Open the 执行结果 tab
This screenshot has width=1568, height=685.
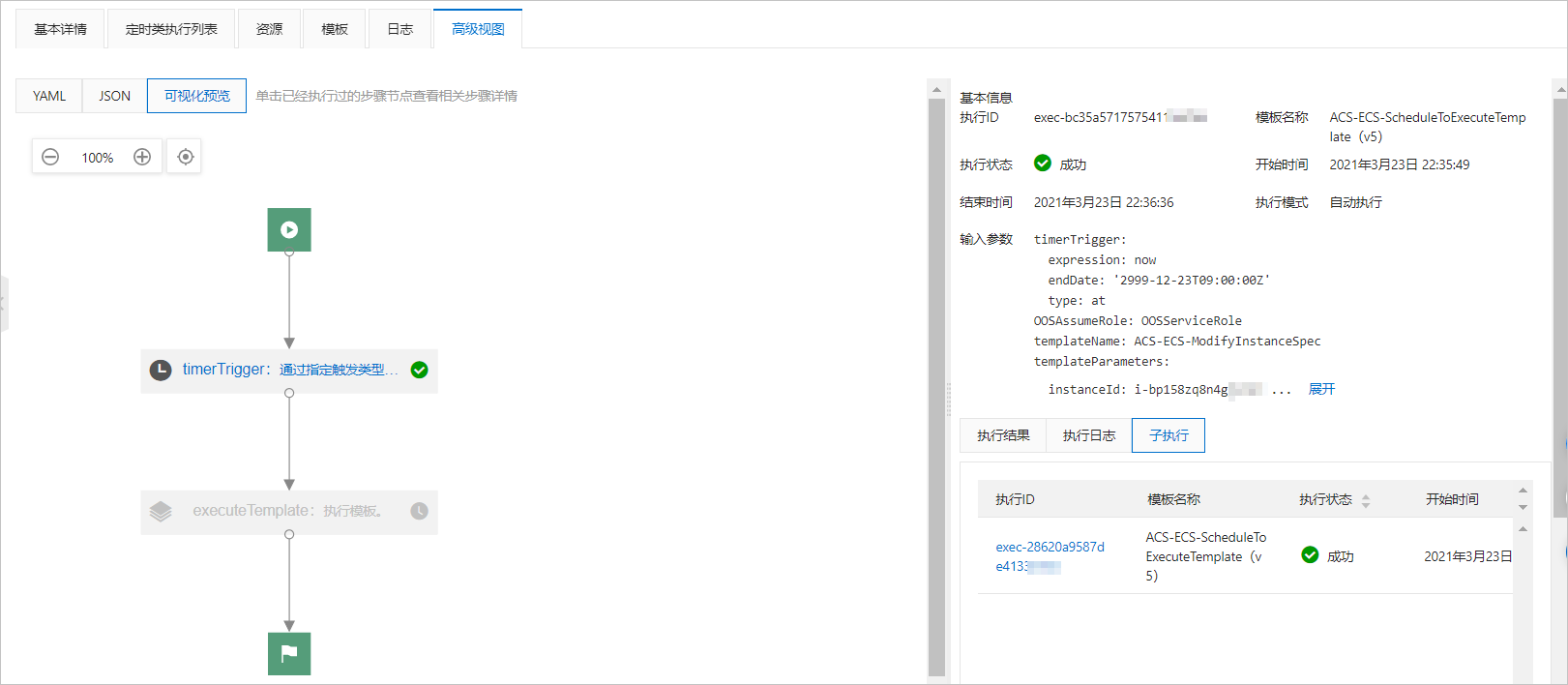point(1003,435)
